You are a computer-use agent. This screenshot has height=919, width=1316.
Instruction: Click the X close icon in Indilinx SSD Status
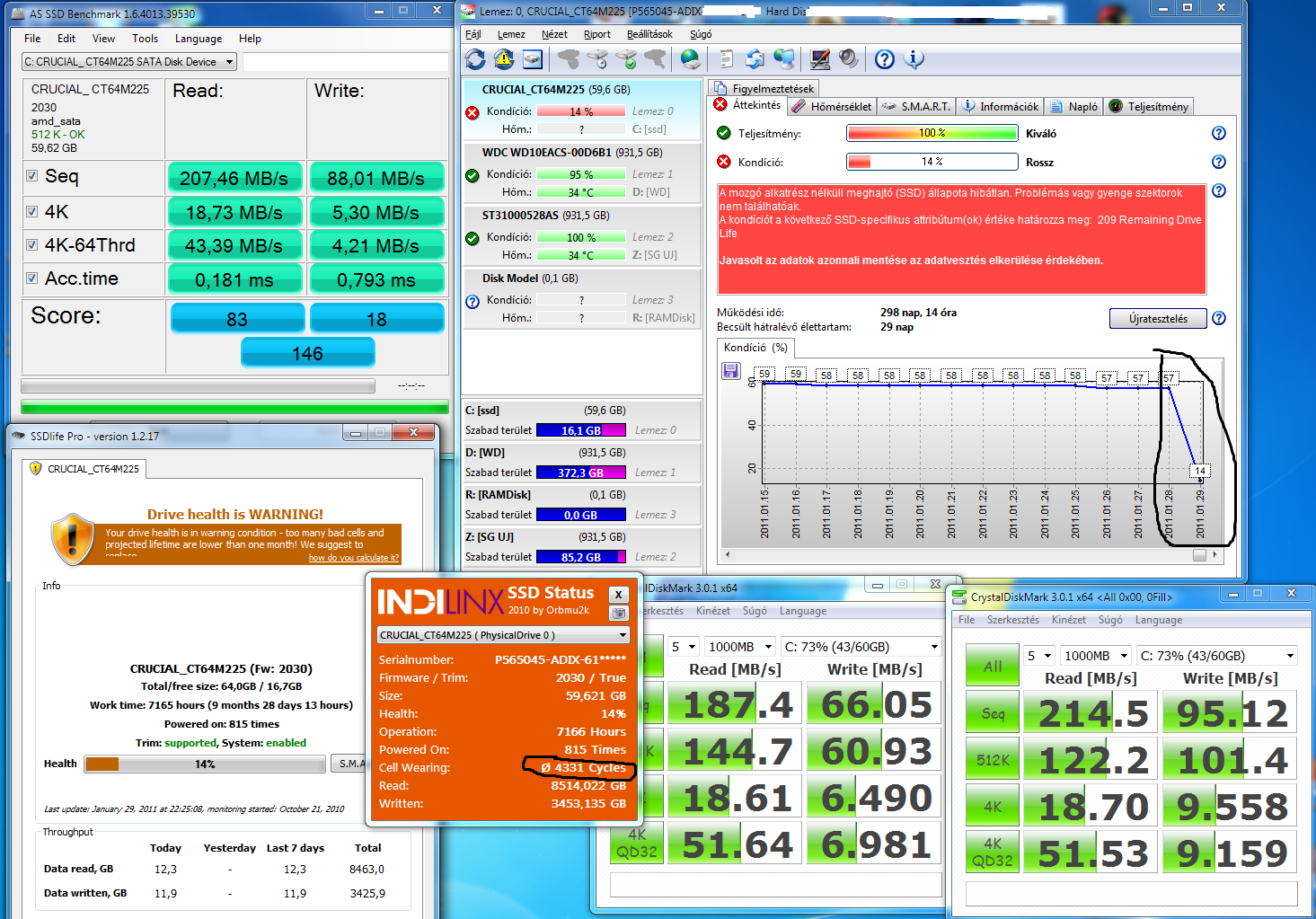pos(618,595)
